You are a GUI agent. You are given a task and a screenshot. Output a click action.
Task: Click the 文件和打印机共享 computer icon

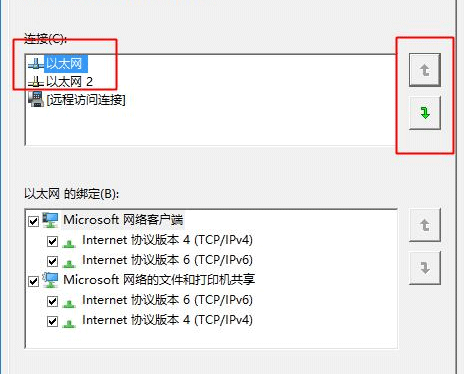(51, 280)
